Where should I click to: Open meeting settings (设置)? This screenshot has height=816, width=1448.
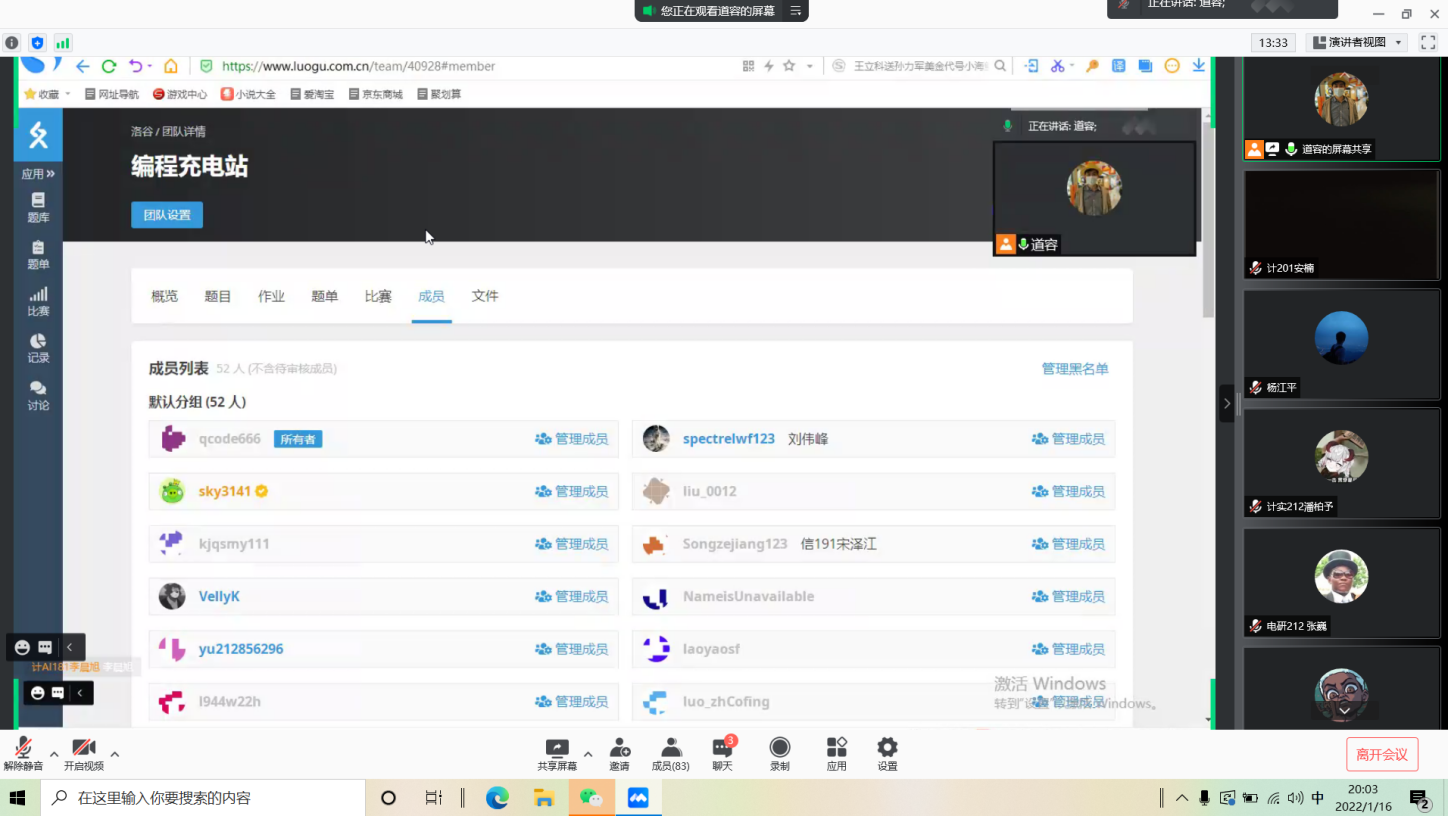coord(887,754)
